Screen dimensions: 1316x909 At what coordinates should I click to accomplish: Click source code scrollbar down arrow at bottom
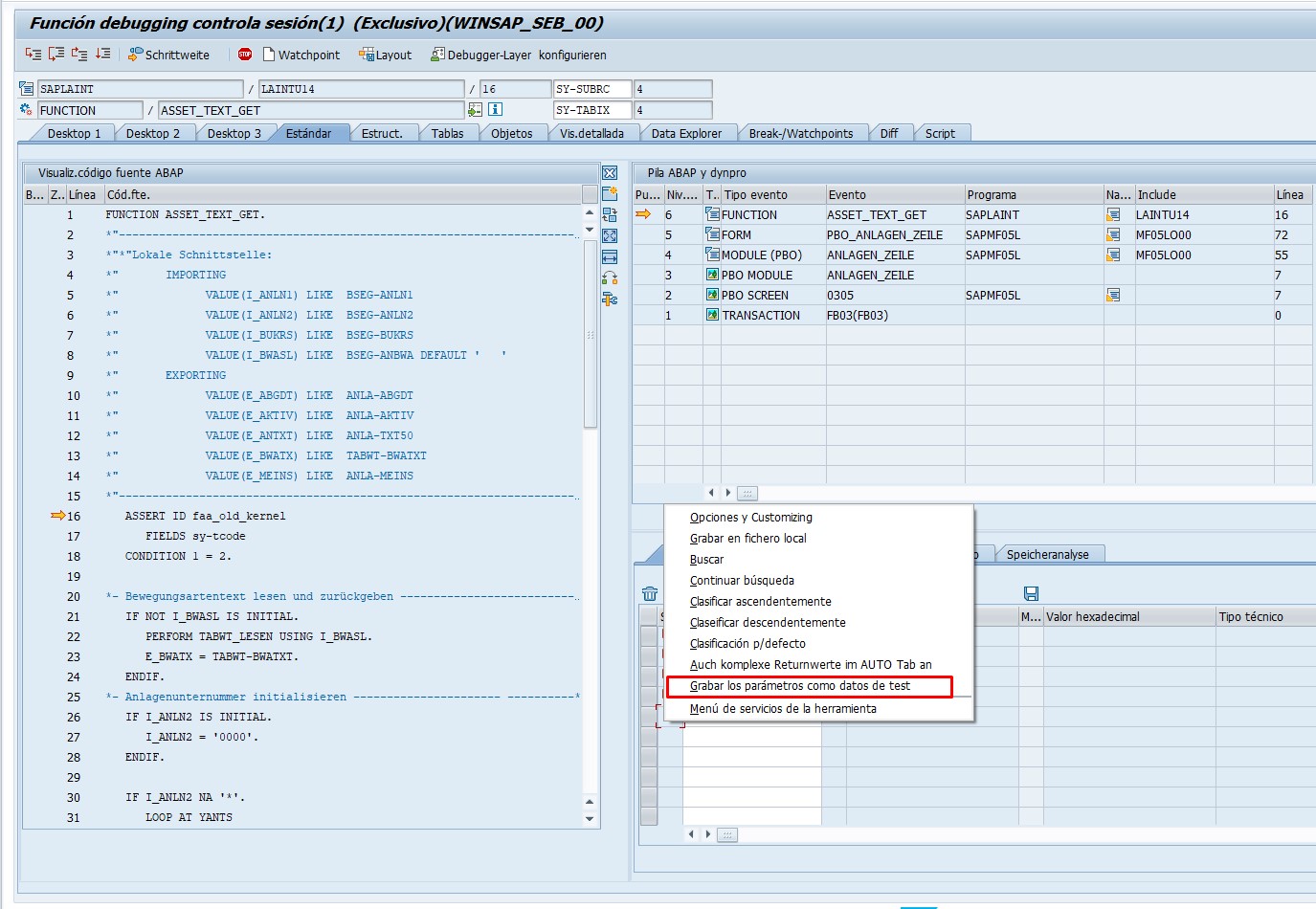coord(590,819)
